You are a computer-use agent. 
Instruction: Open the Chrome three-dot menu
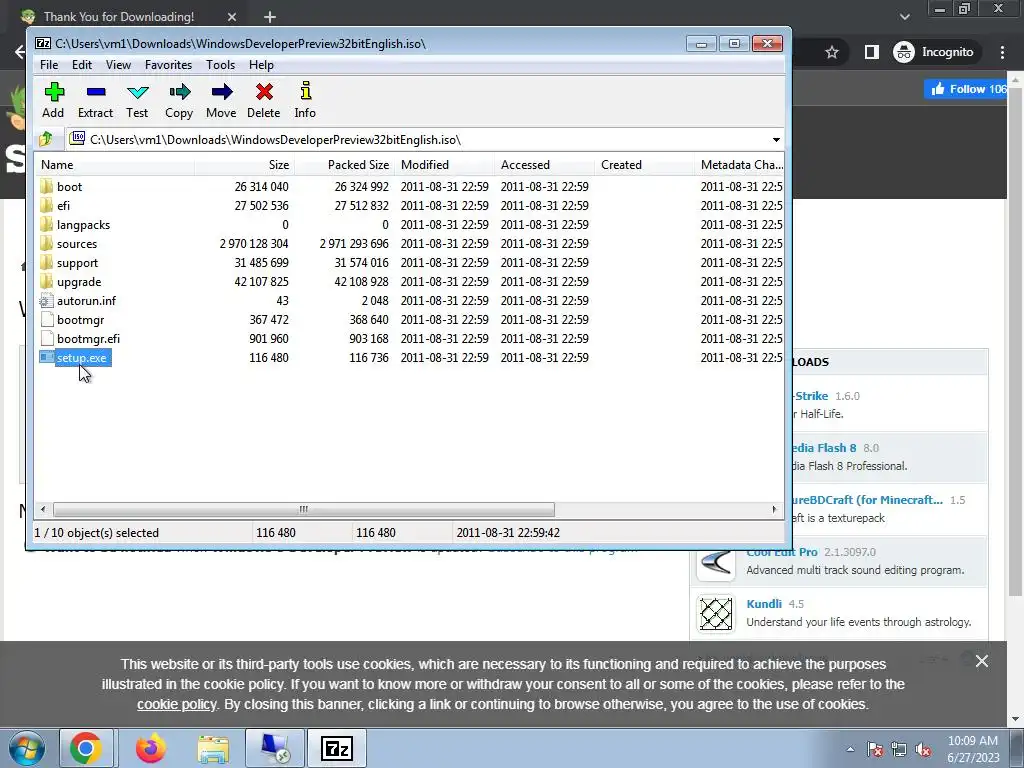1002,52
